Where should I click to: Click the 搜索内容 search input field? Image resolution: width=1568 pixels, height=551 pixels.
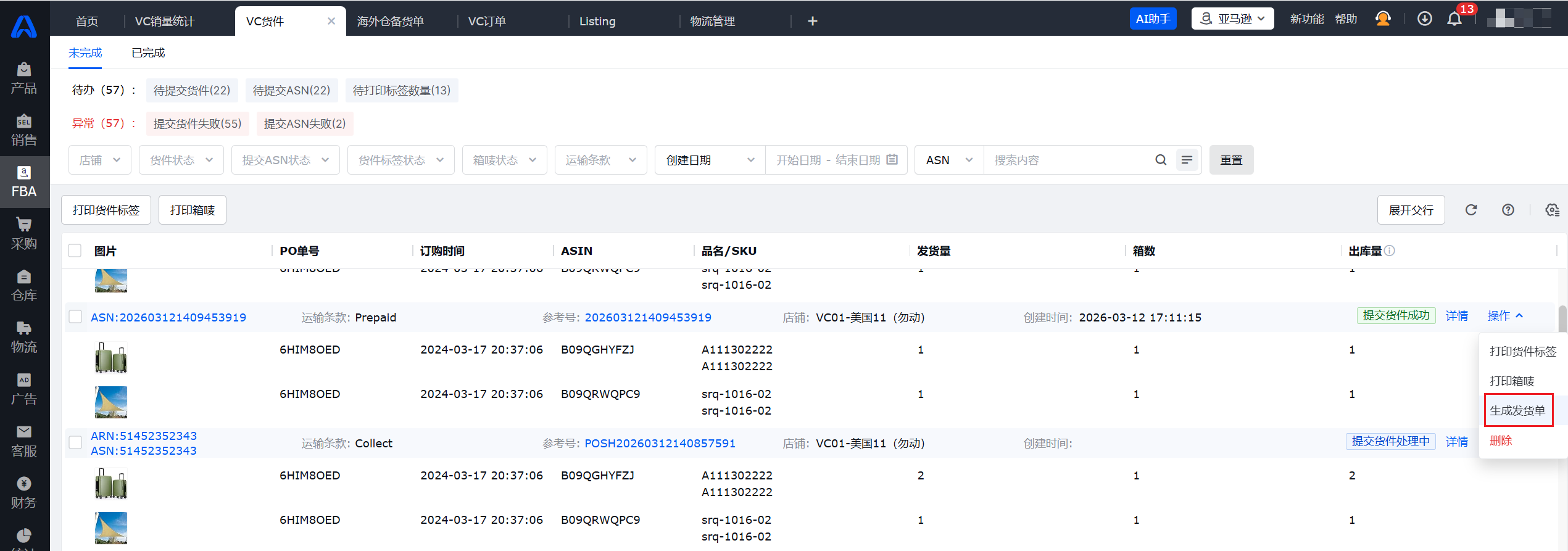click(x=1068, y=160)
